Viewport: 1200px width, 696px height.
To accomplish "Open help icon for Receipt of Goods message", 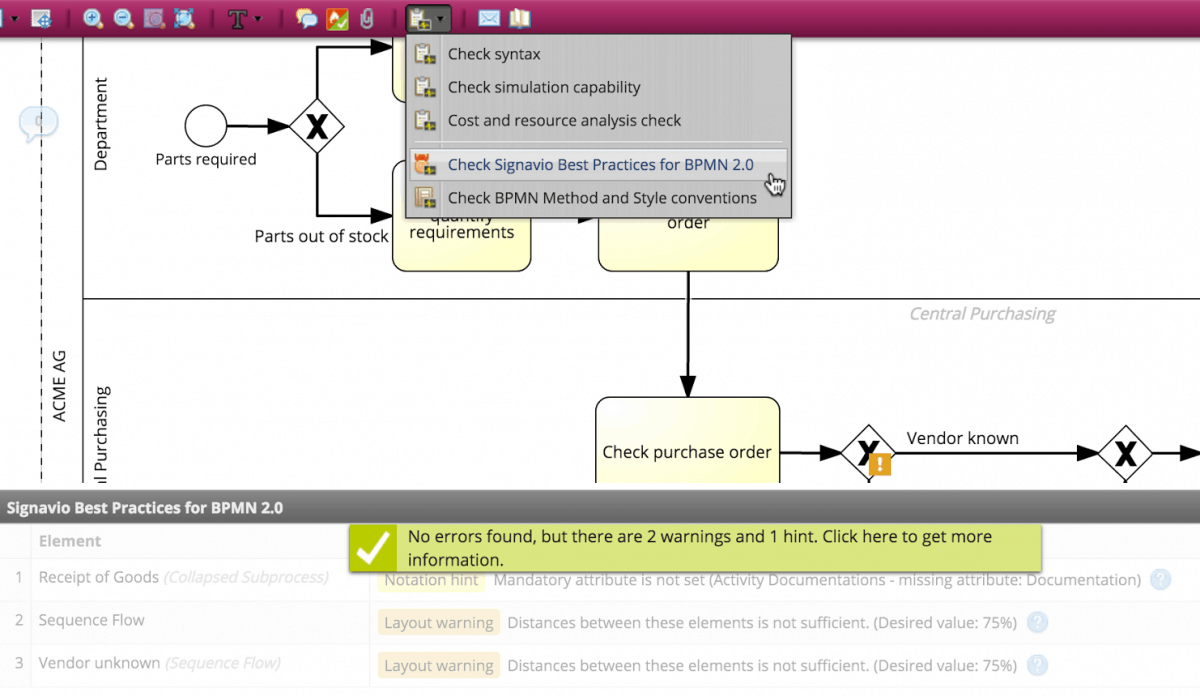I will point(1160,579).
